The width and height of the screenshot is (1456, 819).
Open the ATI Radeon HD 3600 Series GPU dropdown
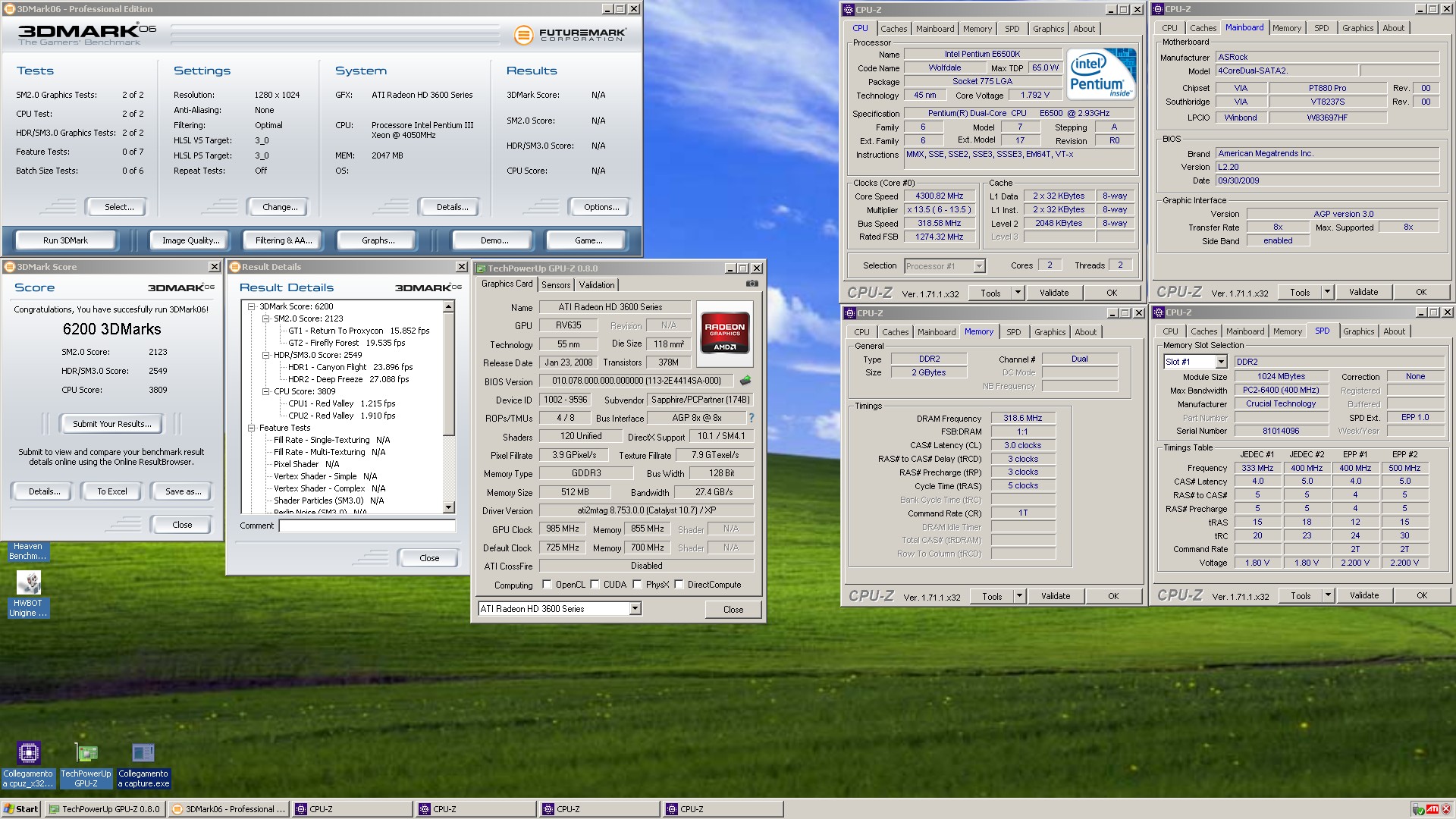[x=635, y=609]
